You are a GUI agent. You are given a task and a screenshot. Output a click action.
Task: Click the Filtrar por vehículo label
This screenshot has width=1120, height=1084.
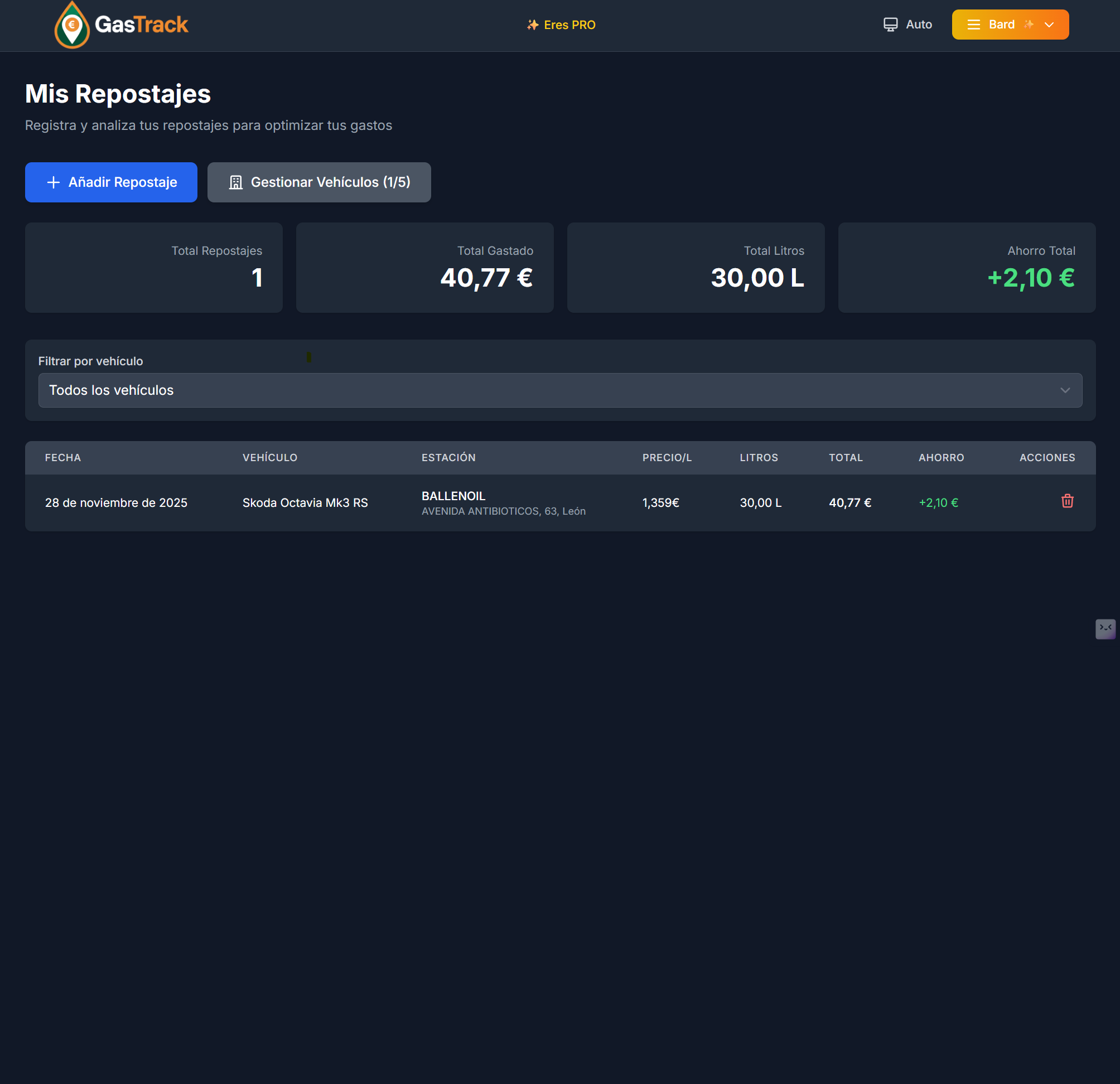tap(90, 361)
